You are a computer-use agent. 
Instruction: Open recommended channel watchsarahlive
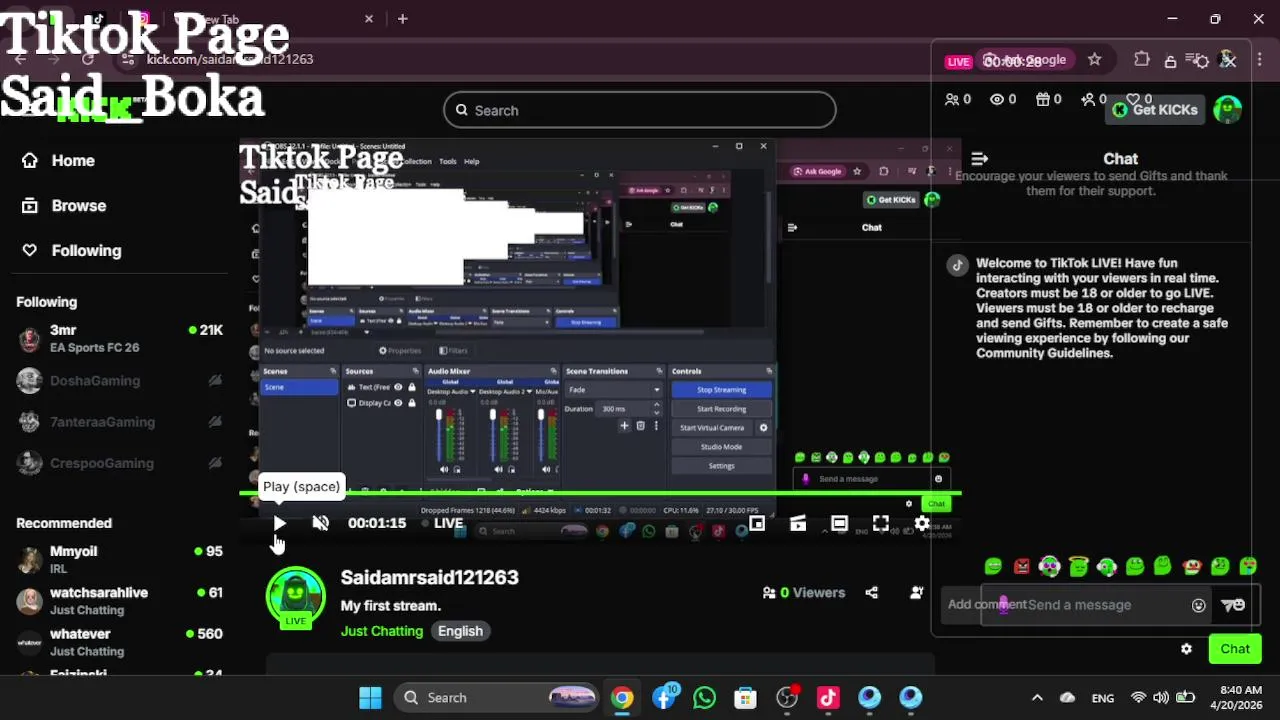[x=120, y=601]
